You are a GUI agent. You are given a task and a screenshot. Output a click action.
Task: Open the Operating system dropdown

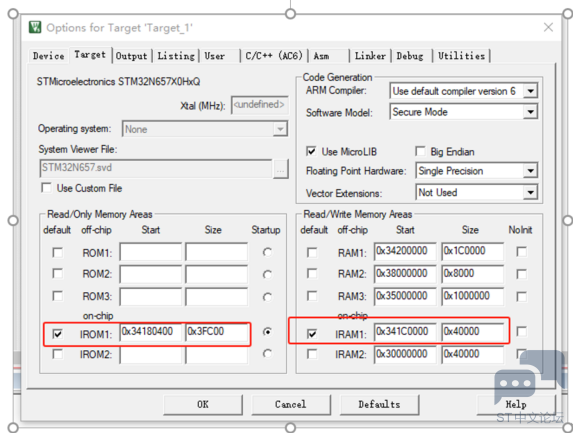(280, 129)
